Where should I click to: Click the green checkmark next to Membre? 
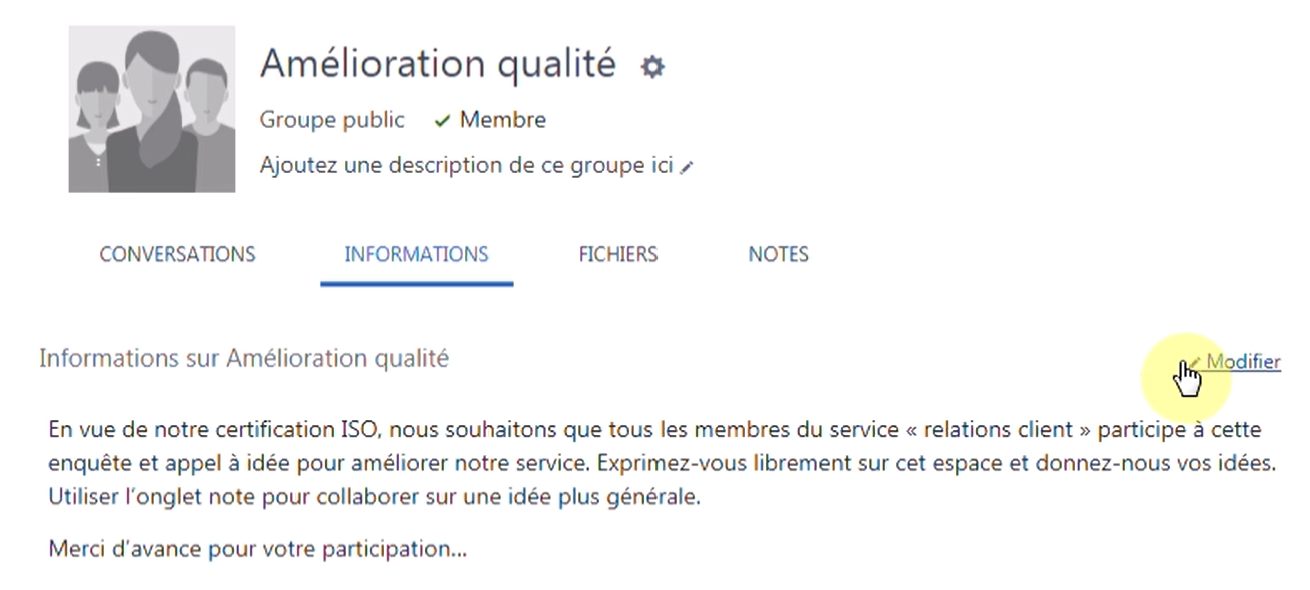pos(442,121)
